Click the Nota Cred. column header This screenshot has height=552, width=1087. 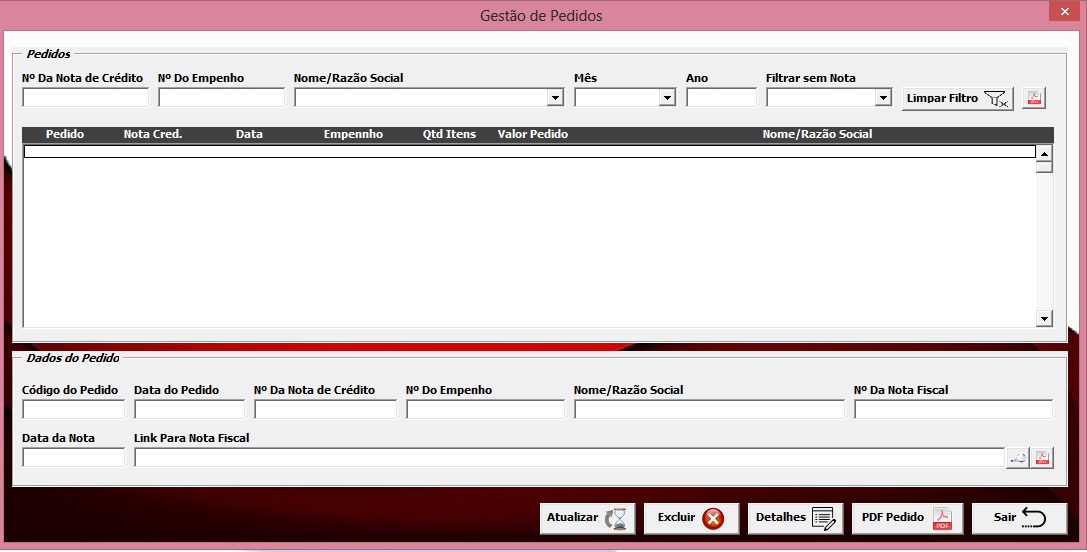coord(153,135)
